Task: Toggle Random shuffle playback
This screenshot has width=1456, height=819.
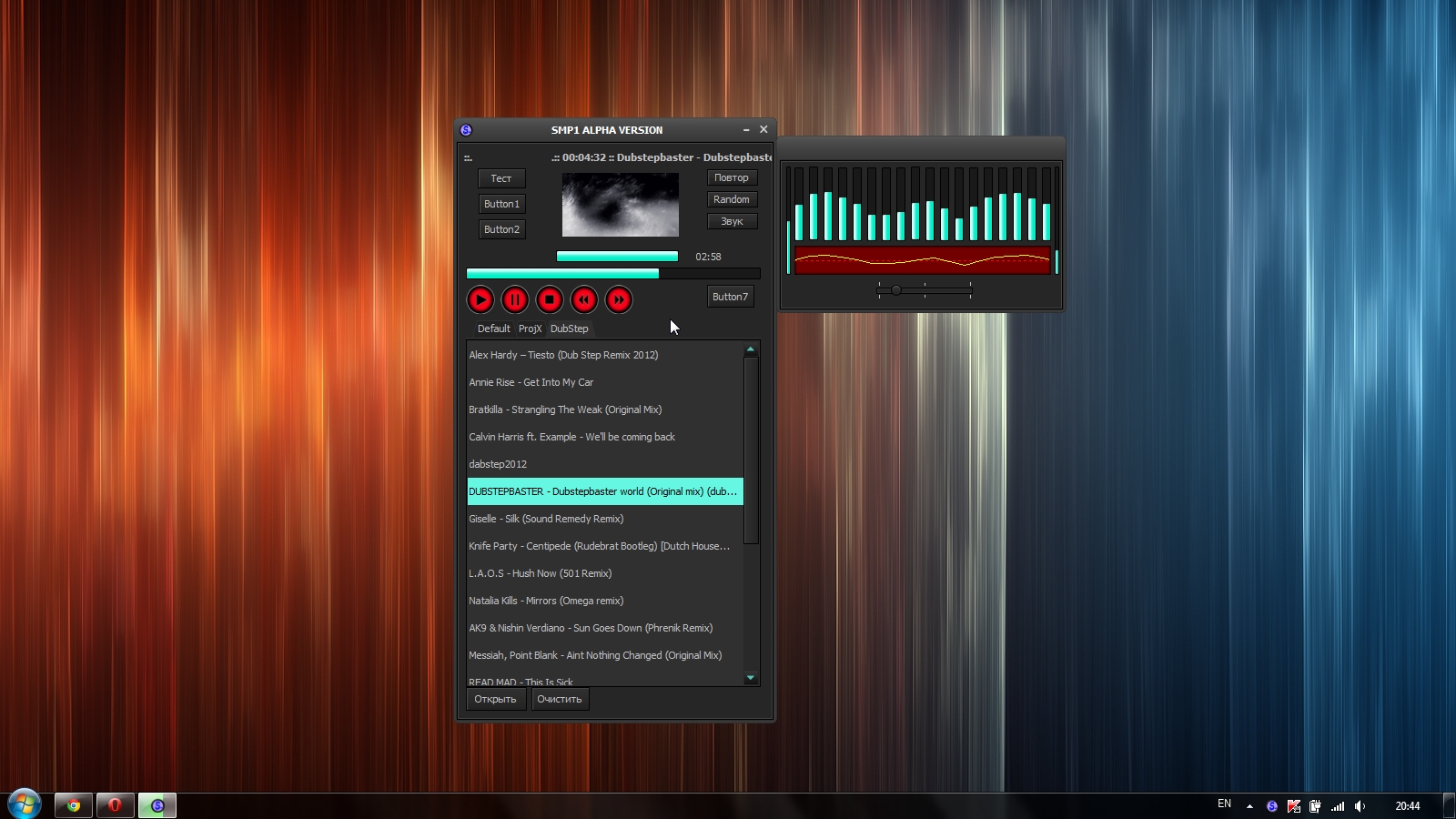Action: click(732, 199)
